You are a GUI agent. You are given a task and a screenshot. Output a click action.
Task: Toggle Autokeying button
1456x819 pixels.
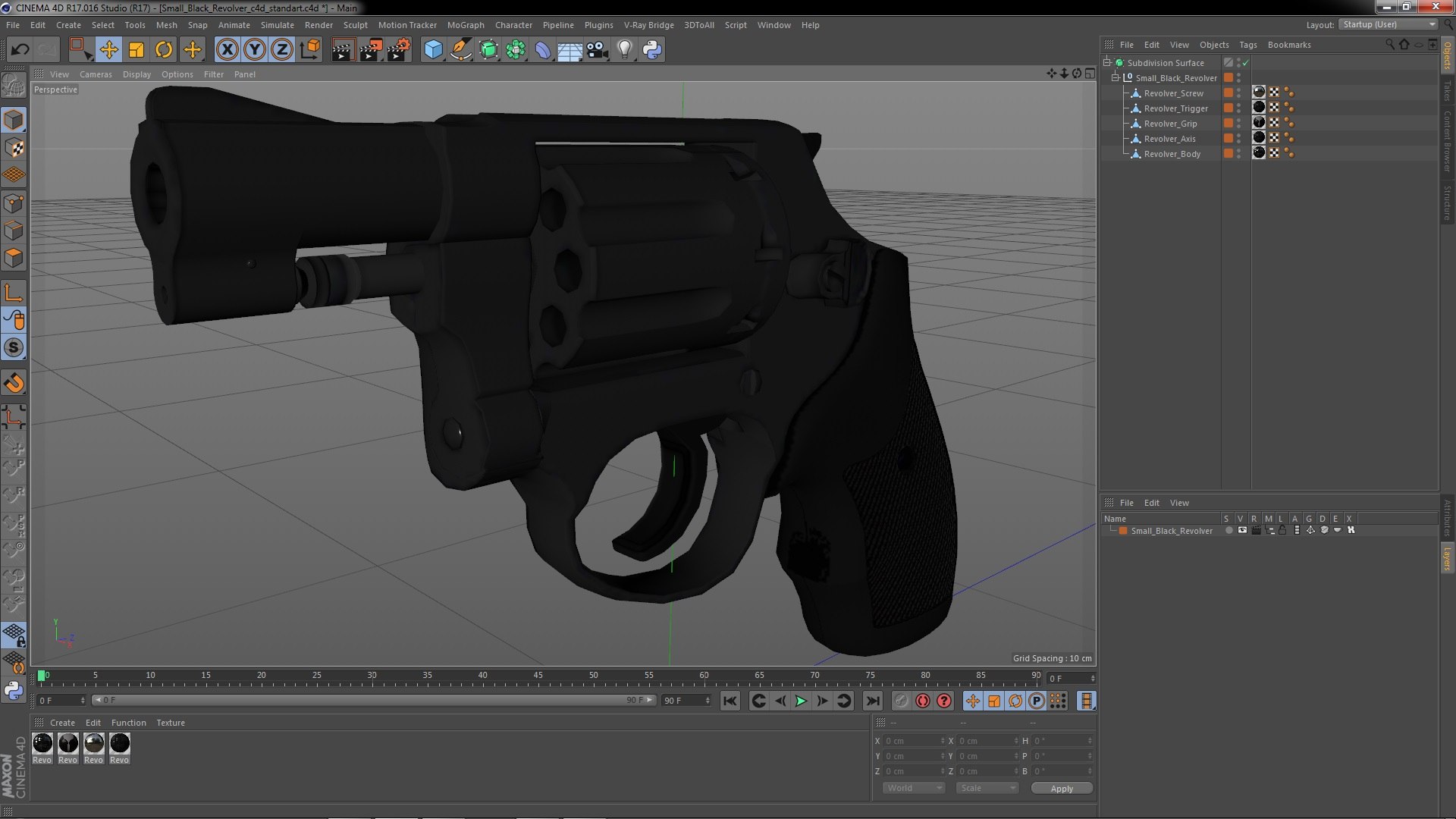922,701
